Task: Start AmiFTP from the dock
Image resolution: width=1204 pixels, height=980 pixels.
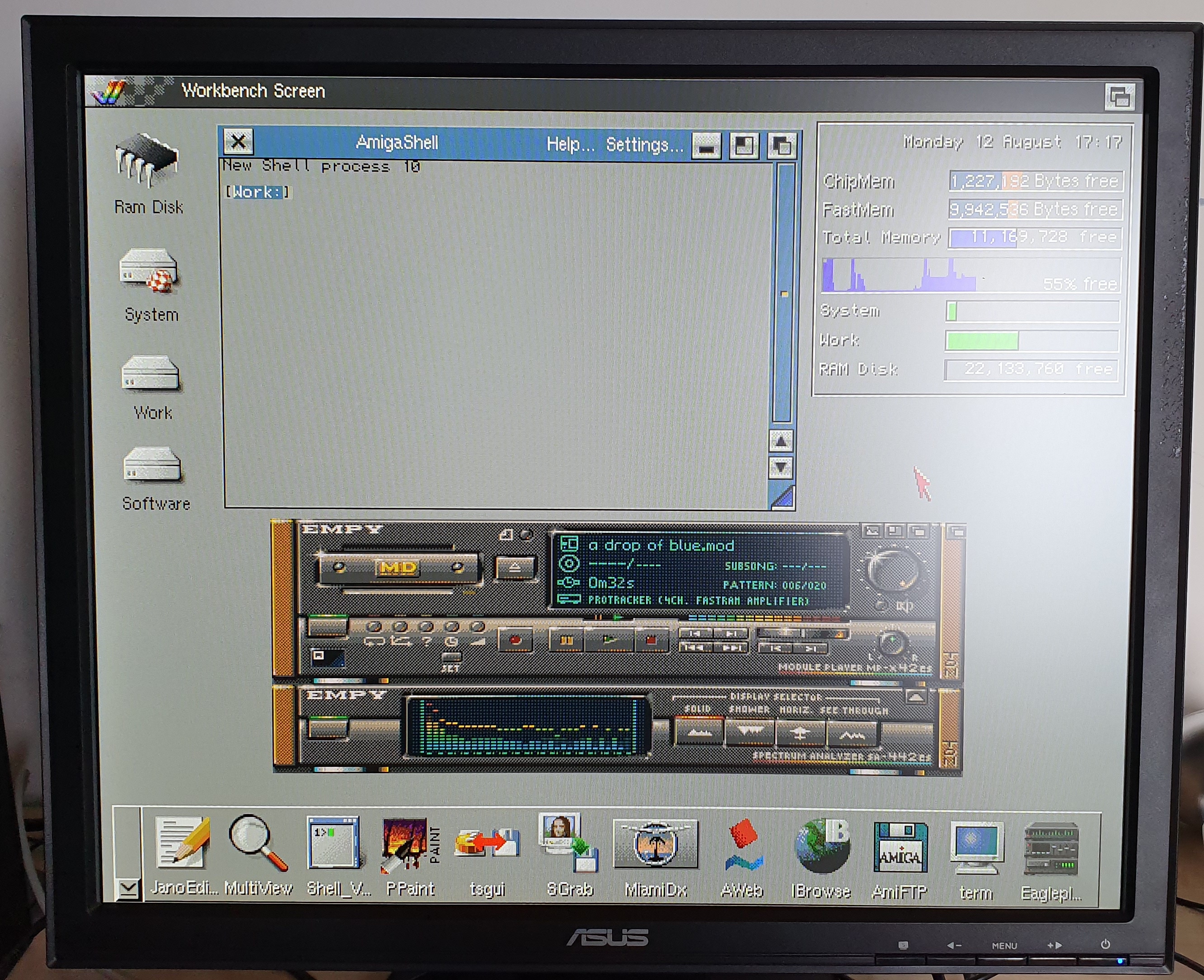Action: coord(899,847)
